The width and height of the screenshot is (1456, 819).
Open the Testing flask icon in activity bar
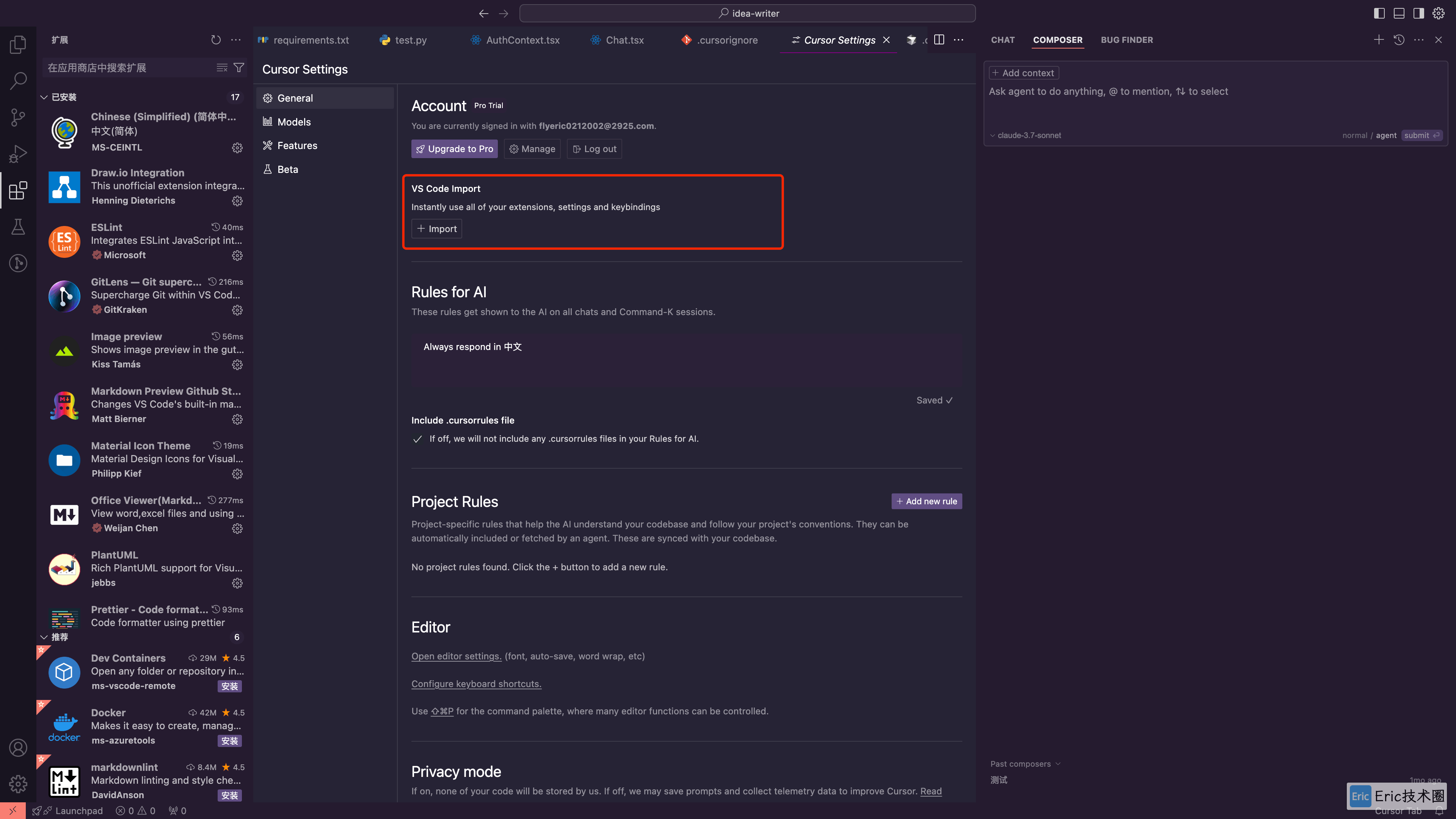[18, 227]
